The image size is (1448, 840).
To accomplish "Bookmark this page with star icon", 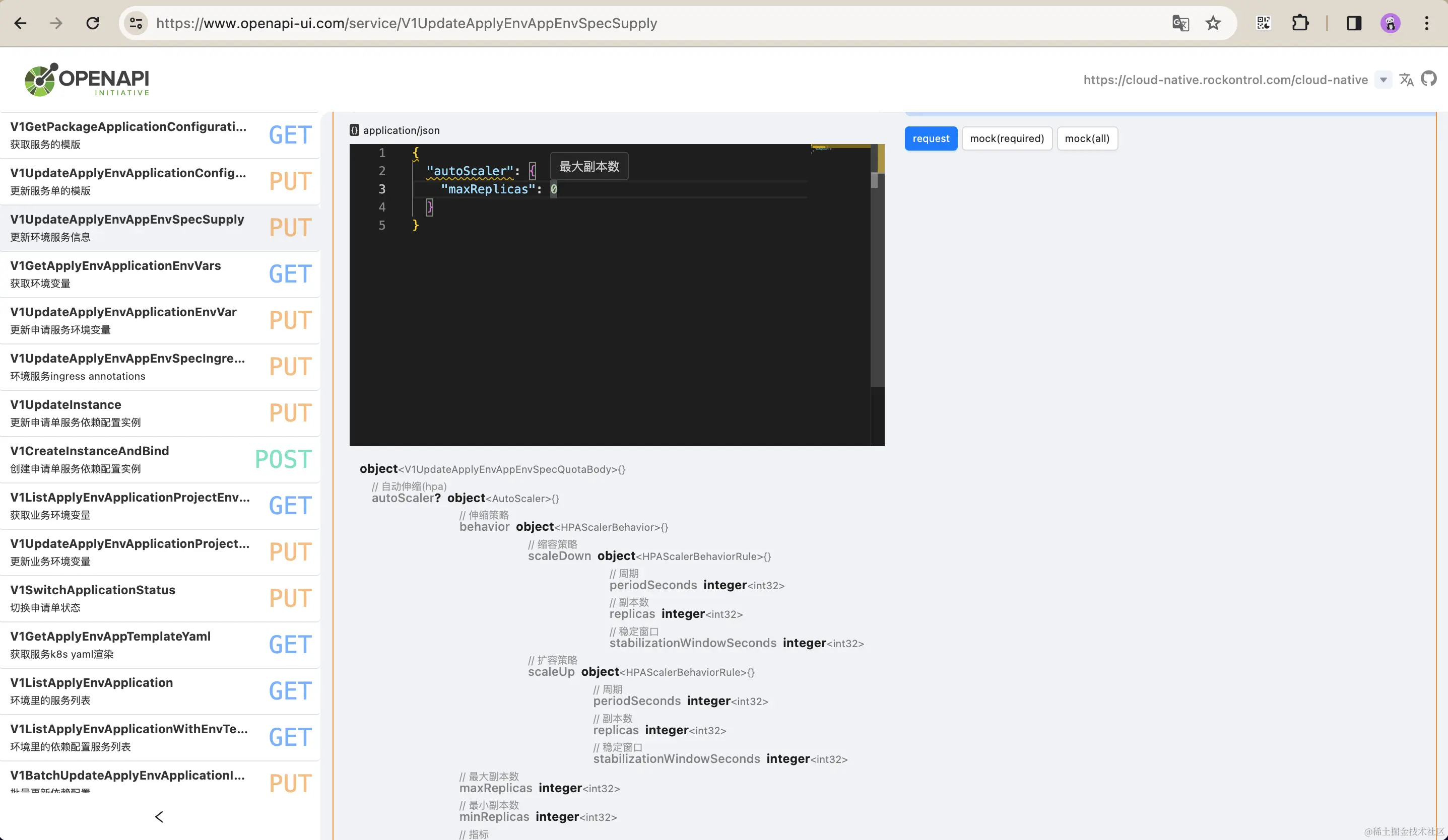I will [x=1213, y=23].
